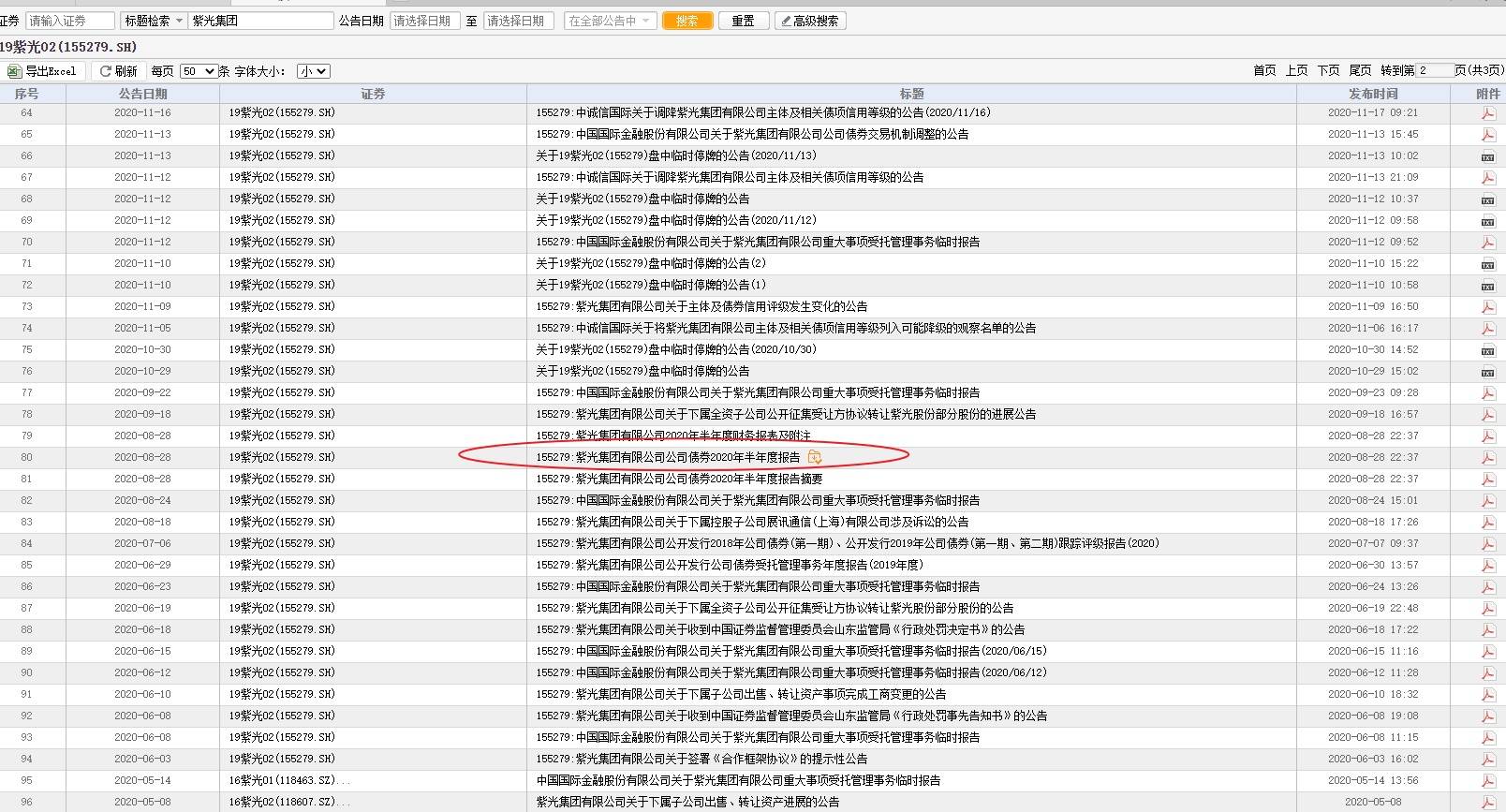This screenshot has height=812, width=1506.
Task: Open PDF attachment for row 92
Action: [1487, 716]
